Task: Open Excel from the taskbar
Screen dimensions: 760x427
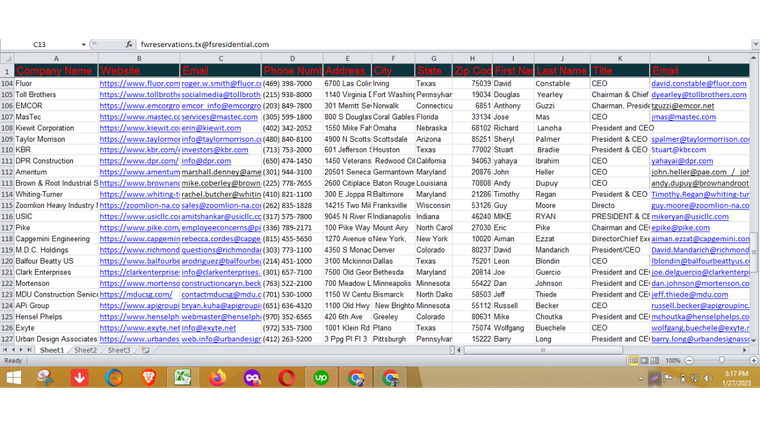Action: 183,378
